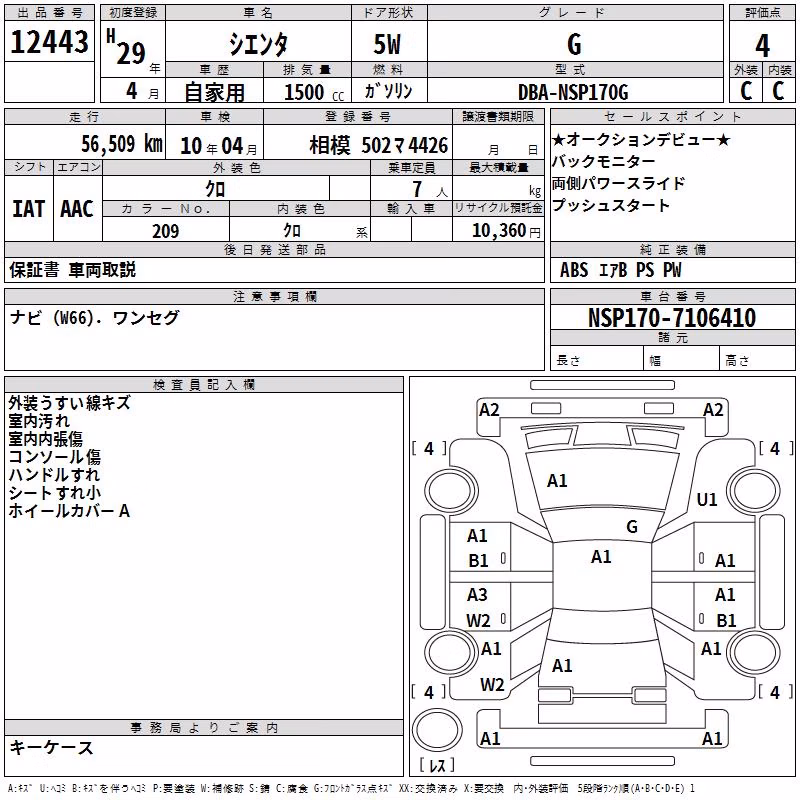Click the C grade under 内装
800x800 pixels.
pyautogui.click(x=778, y=90)
